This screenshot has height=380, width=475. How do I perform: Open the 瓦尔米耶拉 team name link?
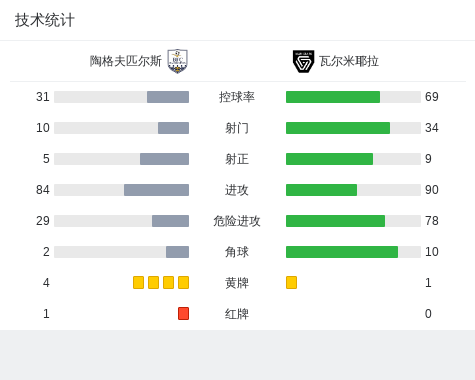point(349,61)
